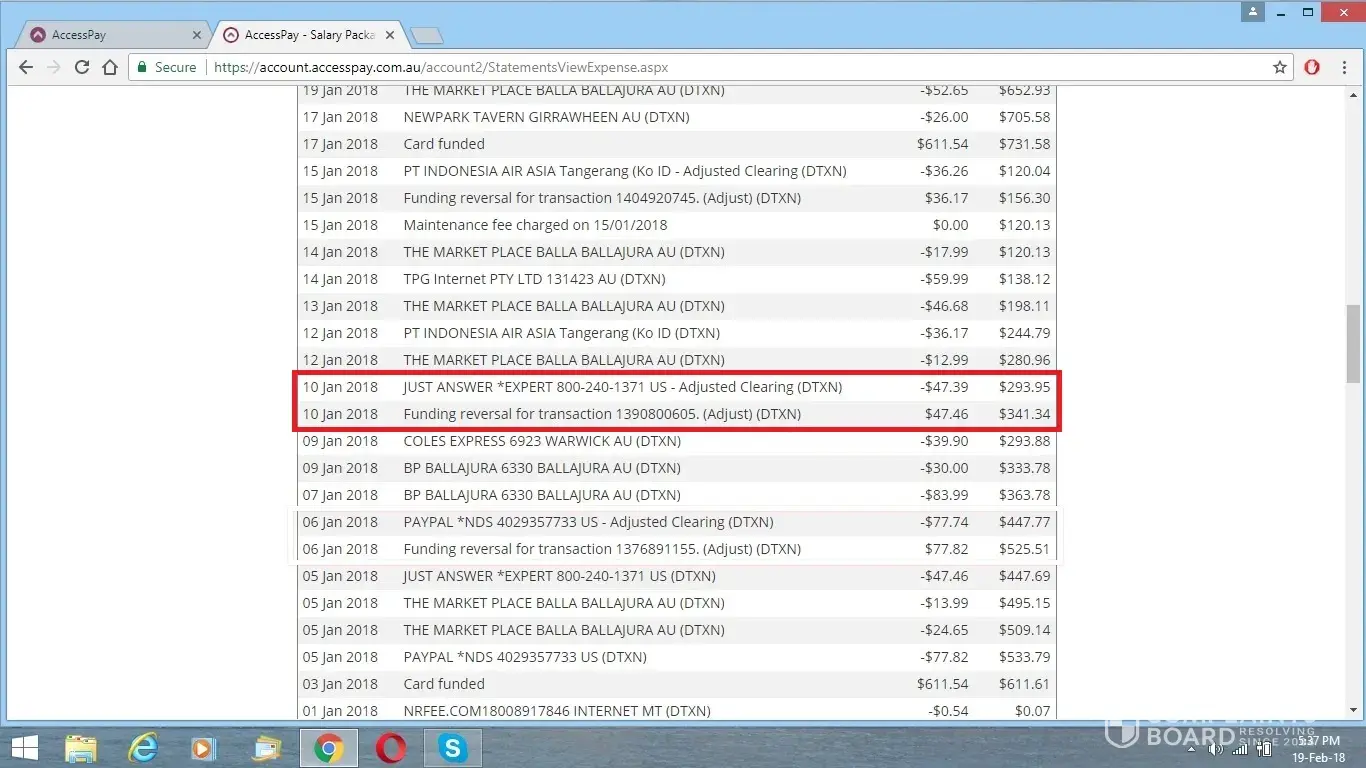Click the JUST ANSWER Adjusted Clearing row

tap(622, 387)
